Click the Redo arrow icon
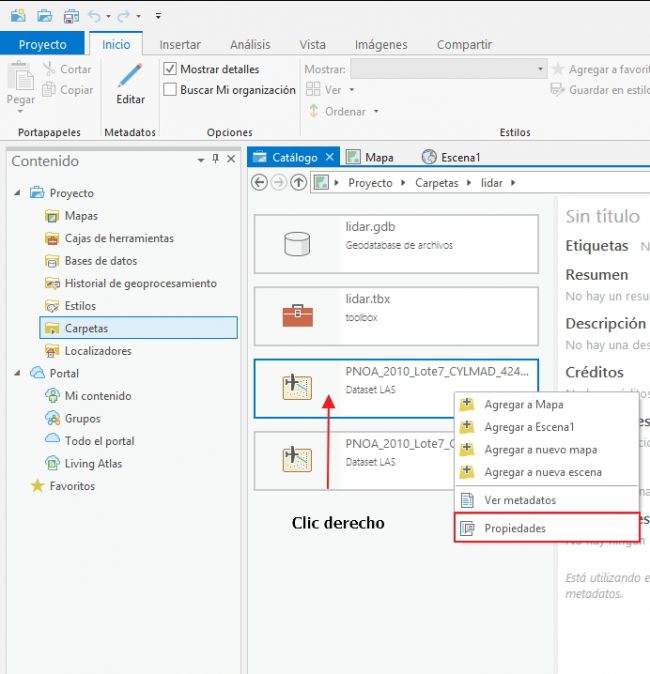 tap(123, 16)
